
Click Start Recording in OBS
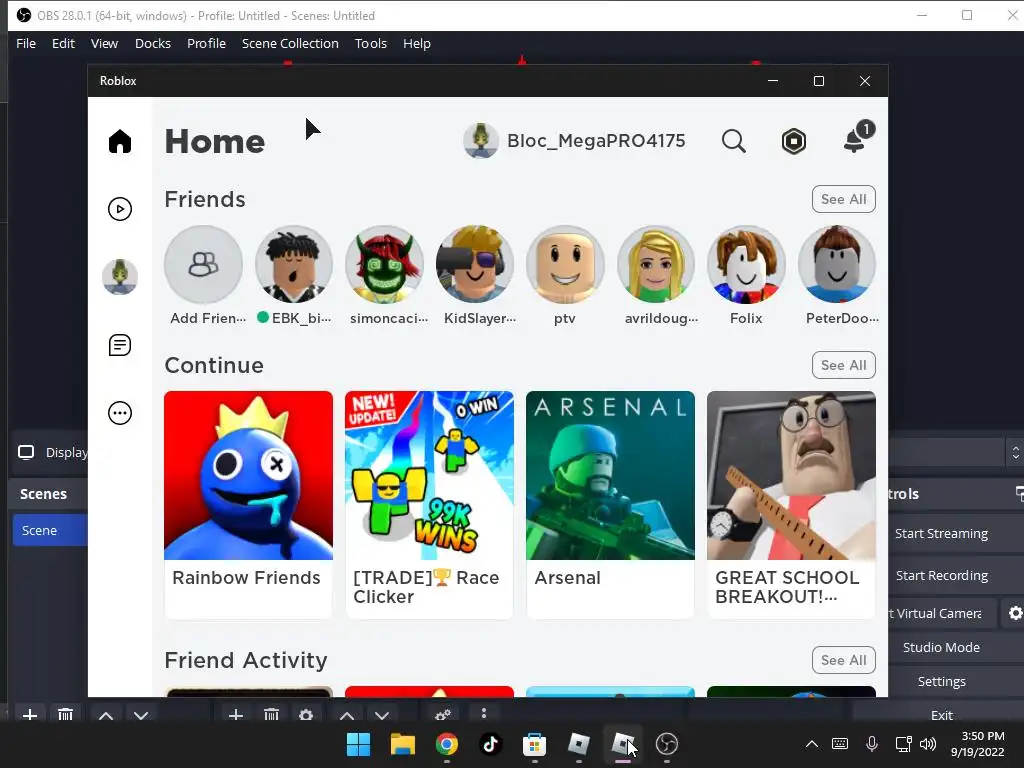941,575
